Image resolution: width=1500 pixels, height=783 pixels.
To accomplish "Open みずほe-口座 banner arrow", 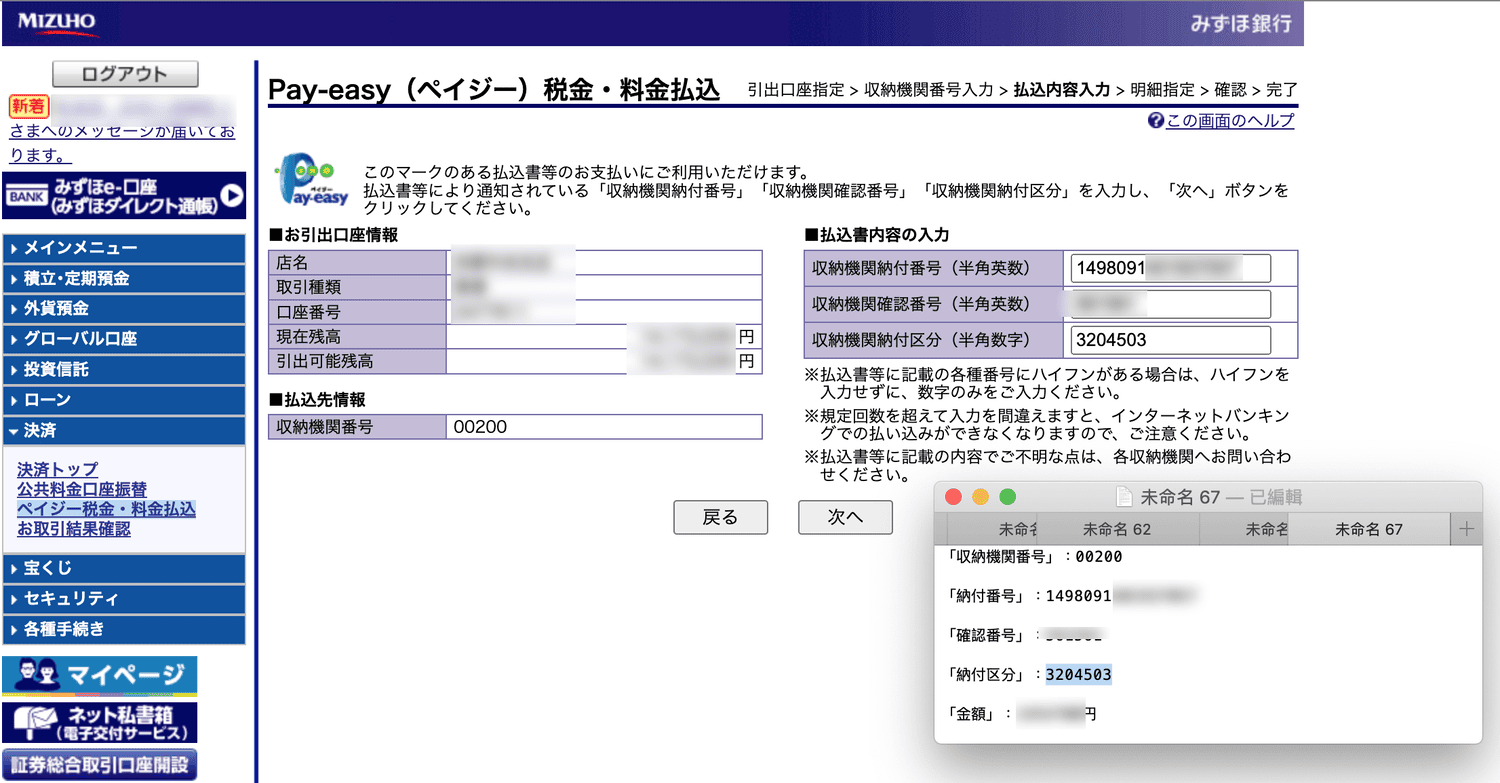I will [x=232, y=196].
